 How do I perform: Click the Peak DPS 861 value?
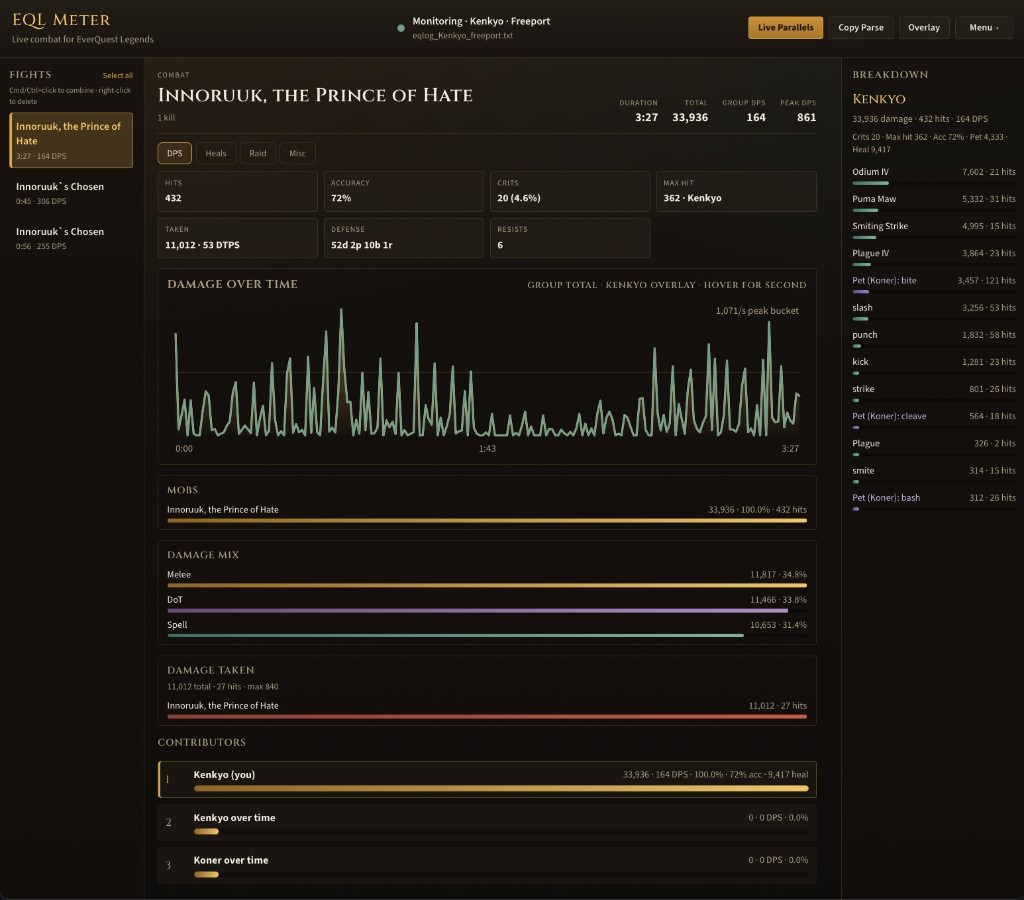coord(807,117)
